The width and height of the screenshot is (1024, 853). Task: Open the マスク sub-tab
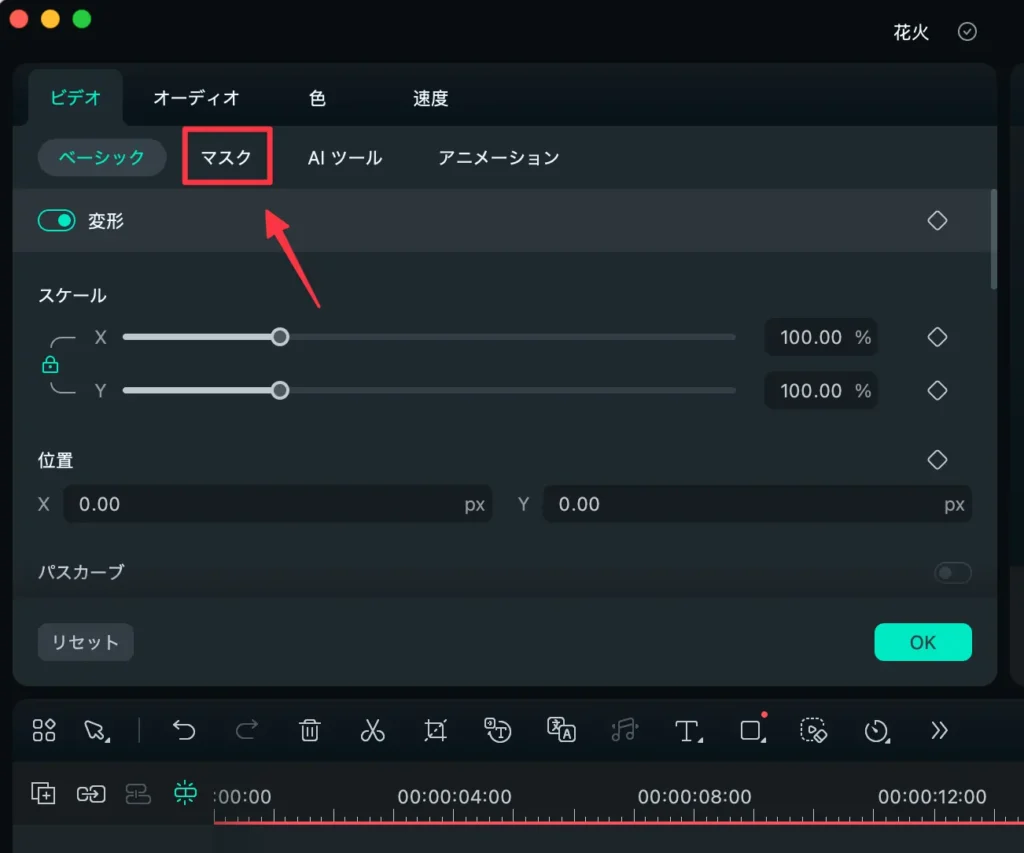pos(227,157)
